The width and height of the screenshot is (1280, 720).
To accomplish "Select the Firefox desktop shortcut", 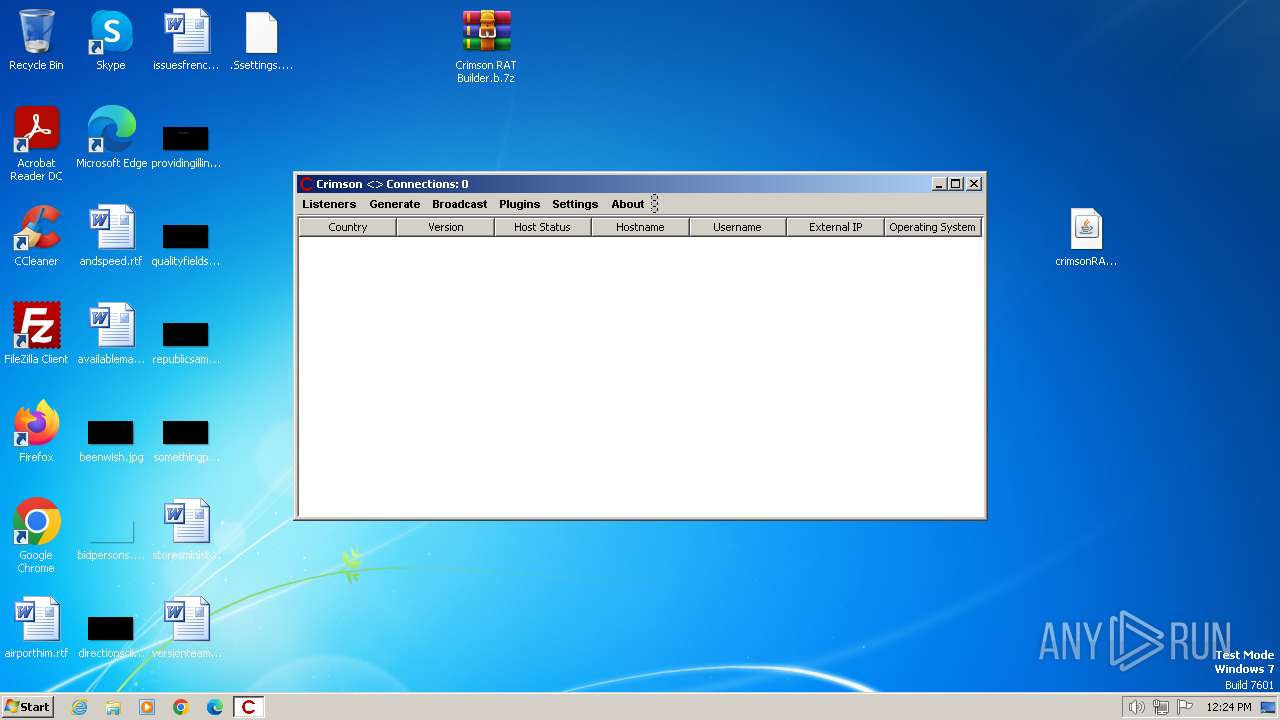I will (x=36, y=432).
